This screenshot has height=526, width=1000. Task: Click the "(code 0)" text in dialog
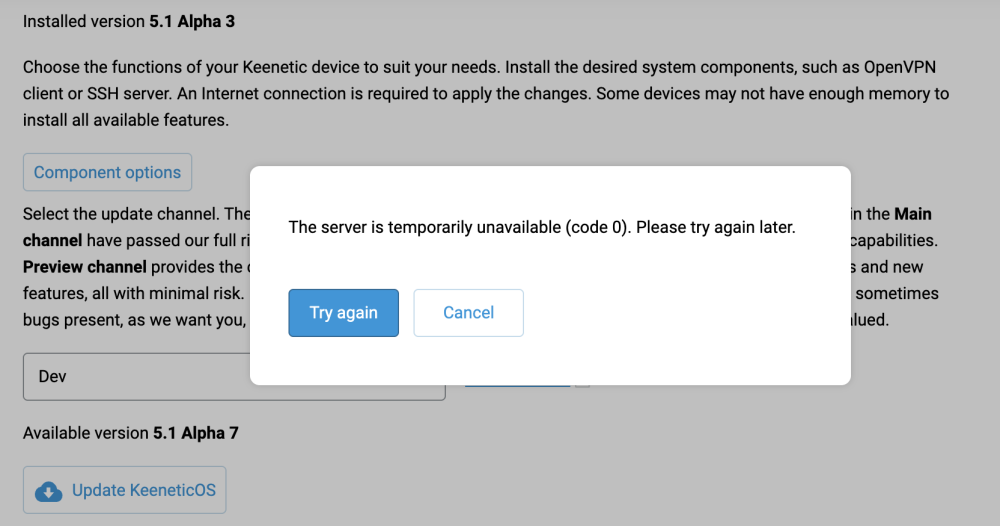pyautogui.click(x=598, y=227)
